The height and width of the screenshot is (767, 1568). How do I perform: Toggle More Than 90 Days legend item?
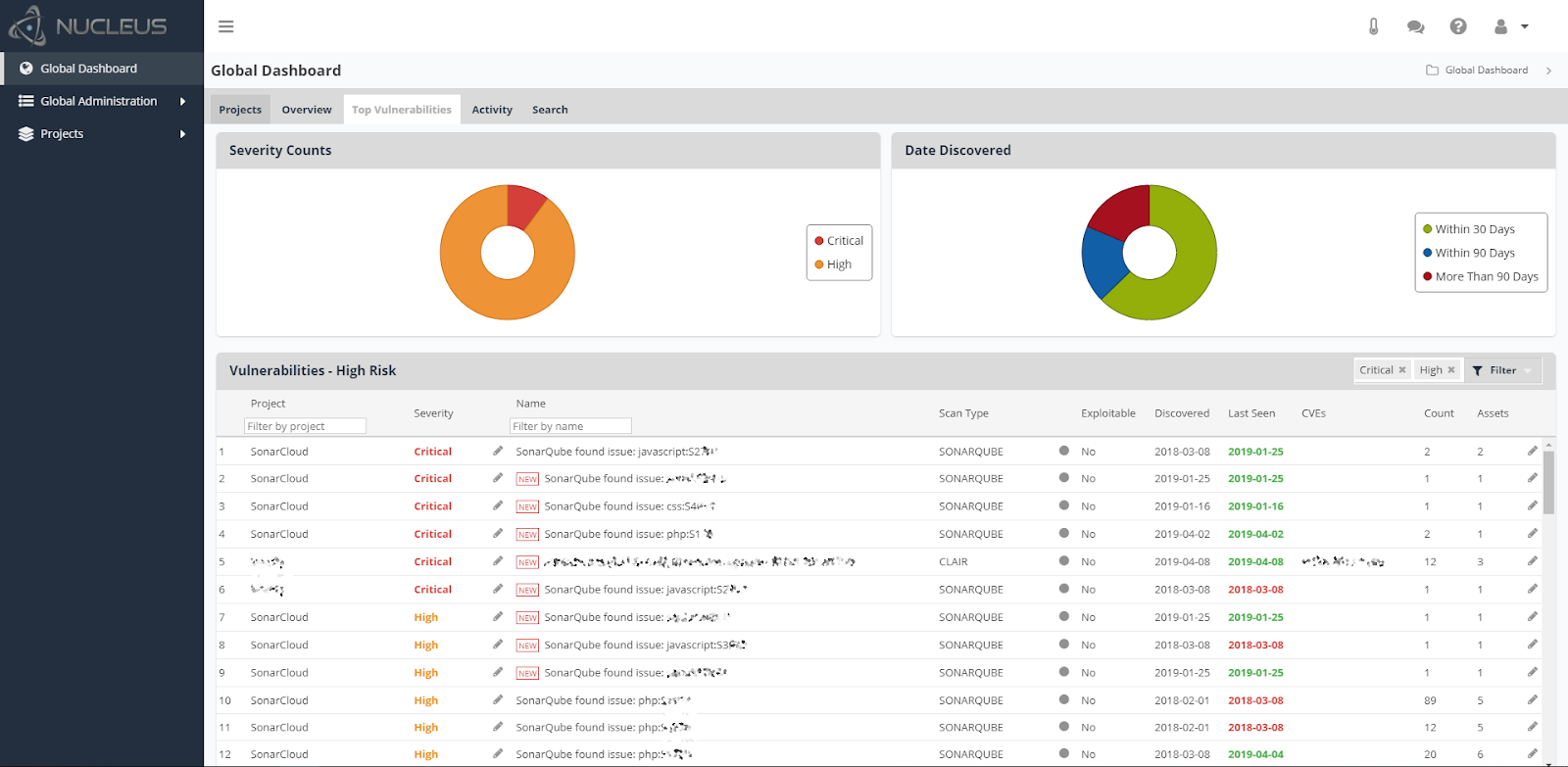(x=1480, y=276)
